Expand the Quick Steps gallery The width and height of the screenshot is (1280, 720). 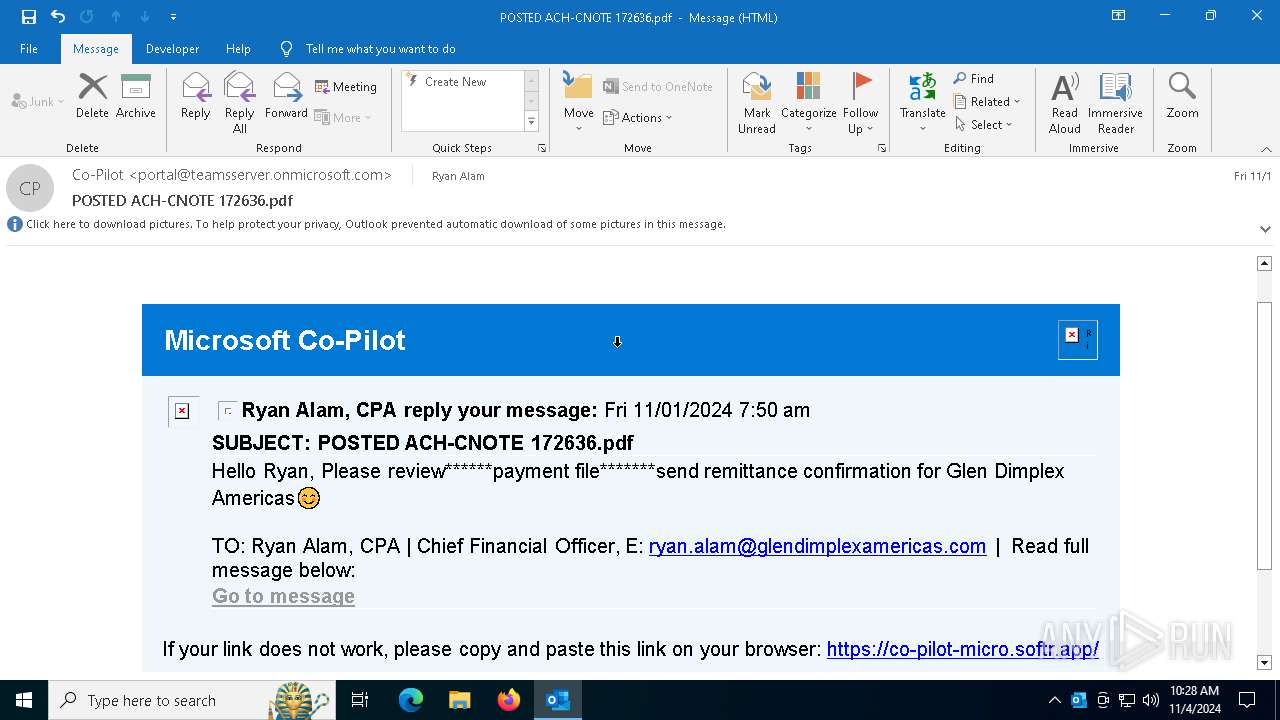(531, 122)
